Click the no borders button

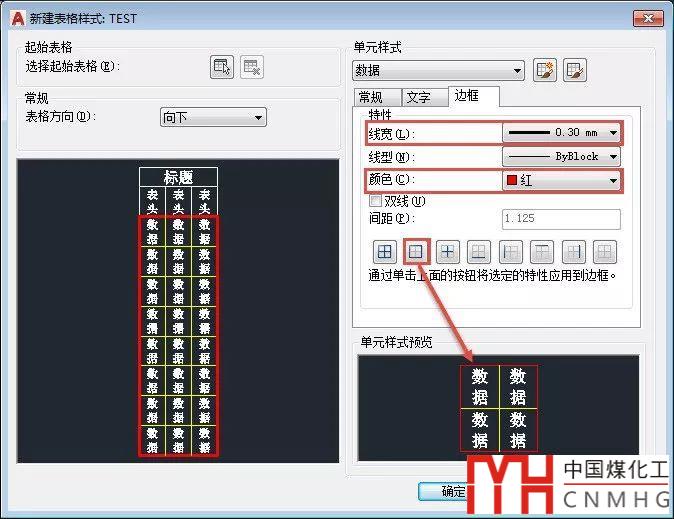pos(605,252)
